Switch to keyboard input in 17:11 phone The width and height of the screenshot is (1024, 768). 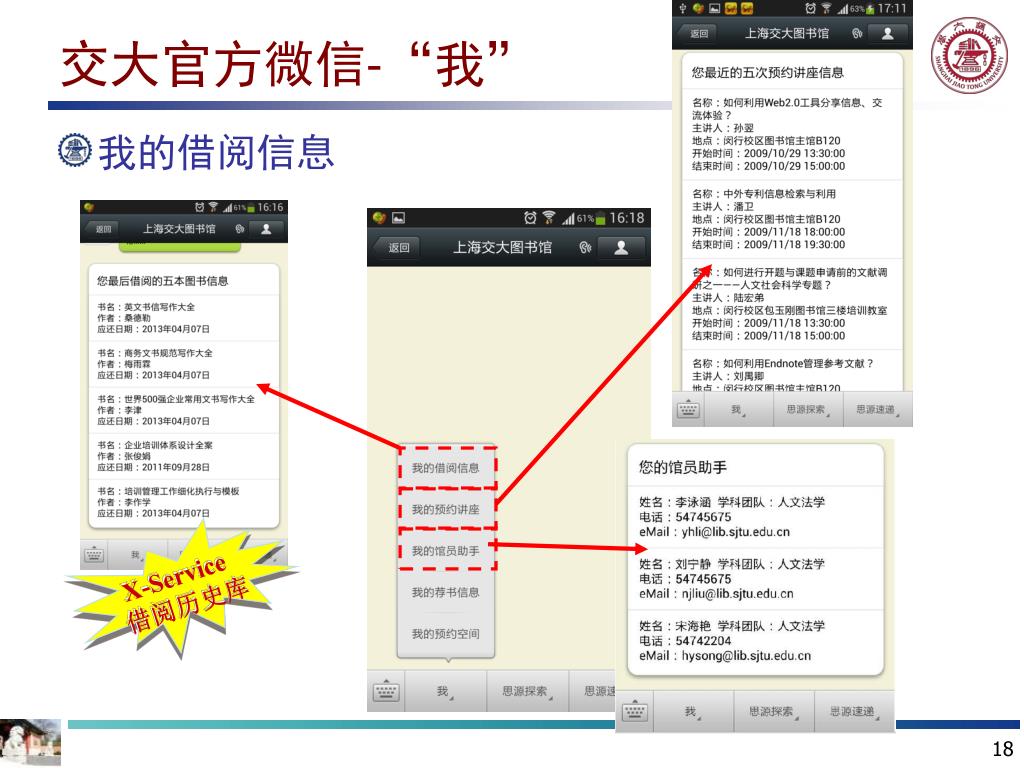pyautogui.click(x=688, y=409)
